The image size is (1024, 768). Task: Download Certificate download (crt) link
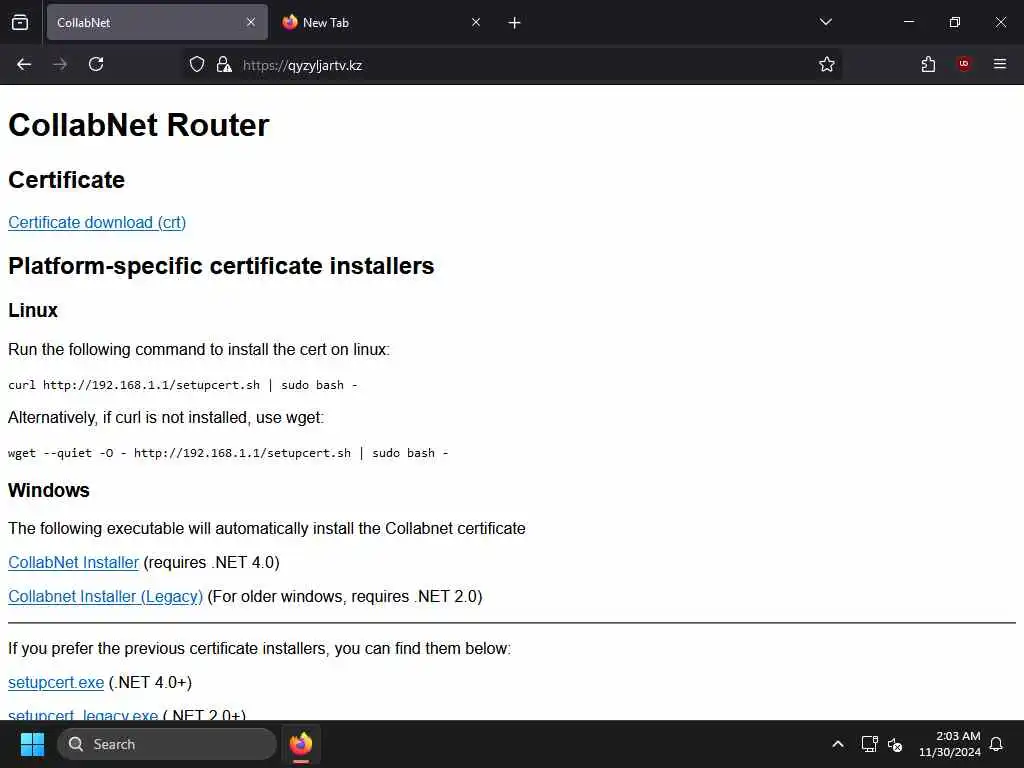pyautogui.click(x=97, y=223)
